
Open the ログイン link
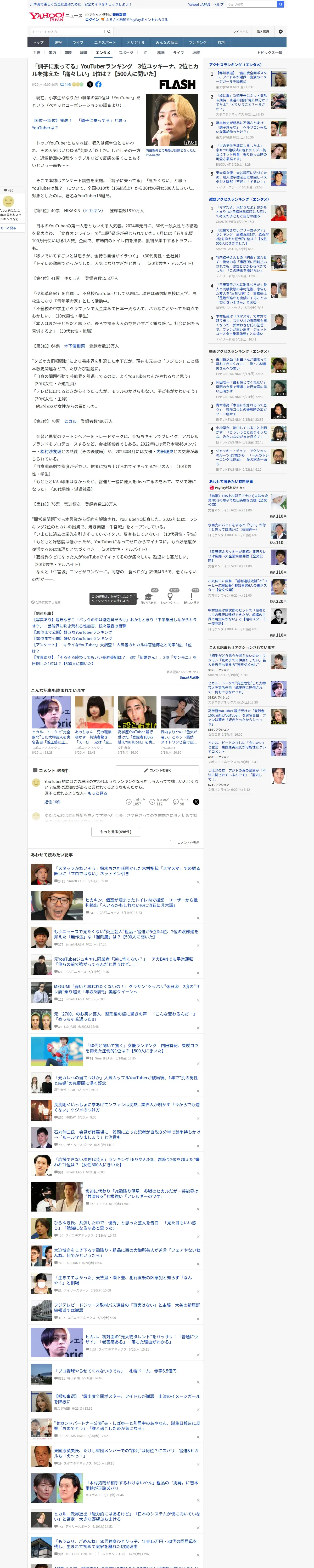[92, 20]
